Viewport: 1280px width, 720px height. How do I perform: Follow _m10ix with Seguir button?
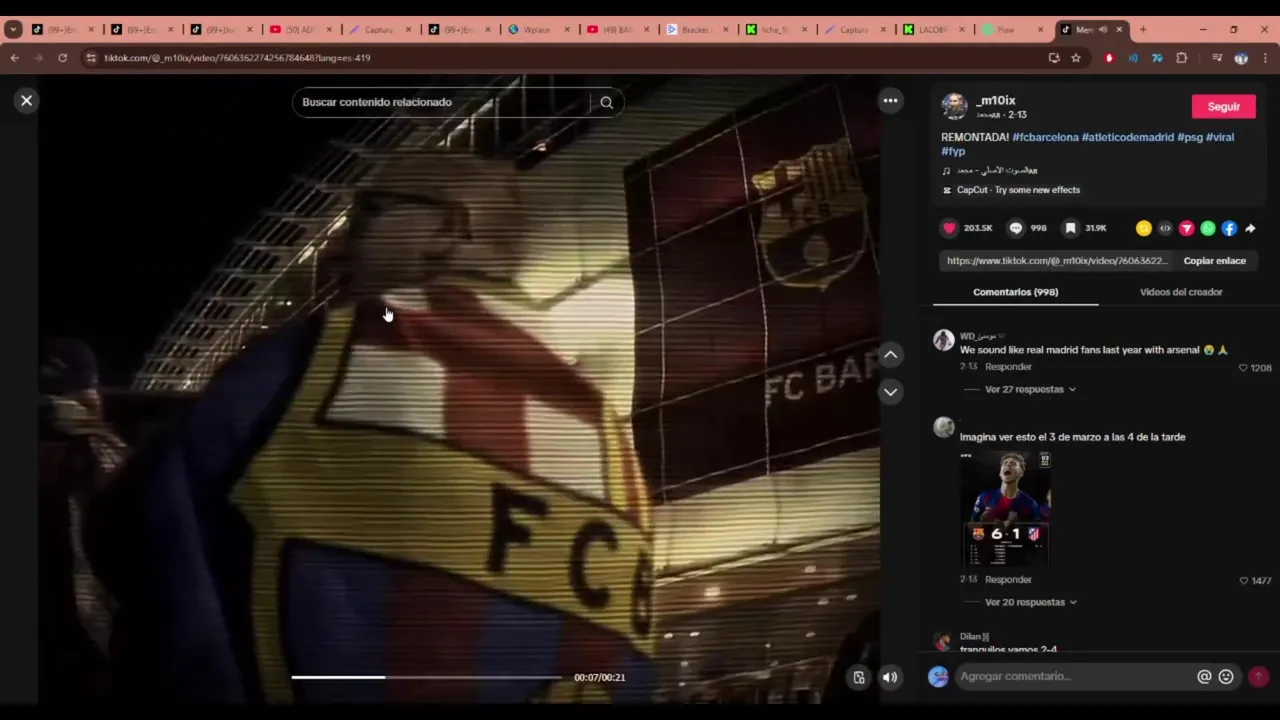[1223, 106]
